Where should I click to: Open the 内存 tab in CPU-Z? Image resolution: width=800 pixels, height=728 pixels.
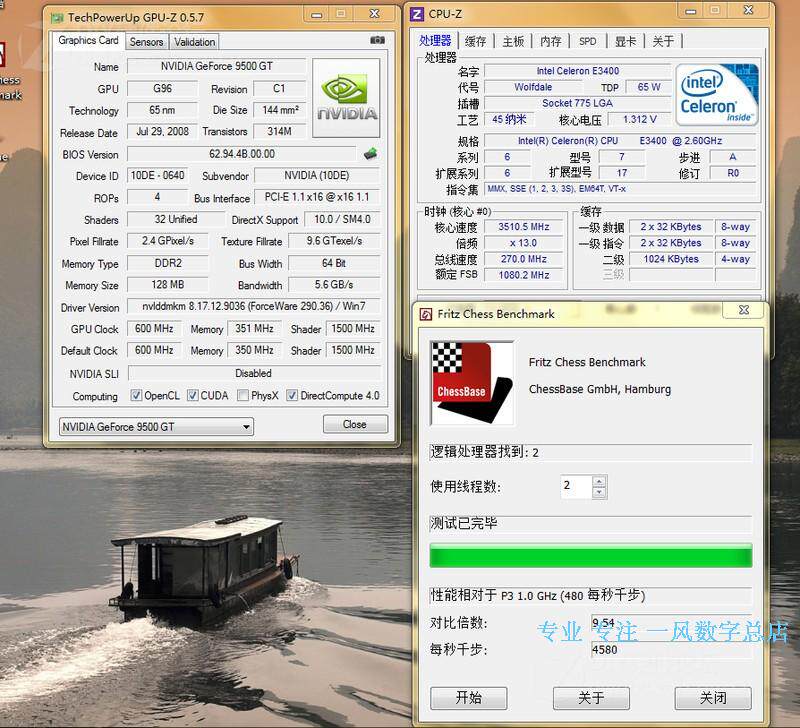tap(551, 41)
